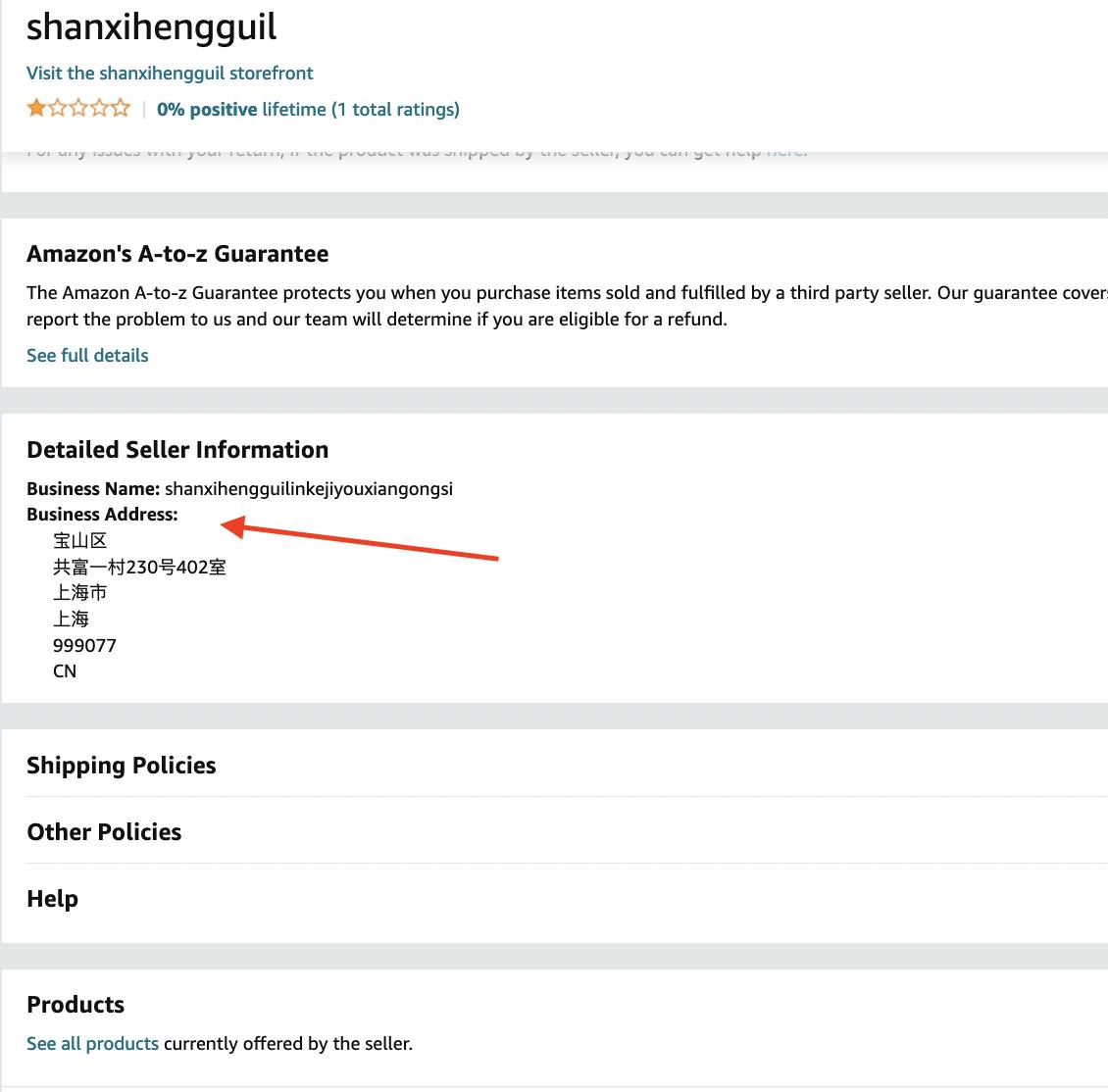
Task: Visit the shanxihengguil storefront
Action: [170, 74]
